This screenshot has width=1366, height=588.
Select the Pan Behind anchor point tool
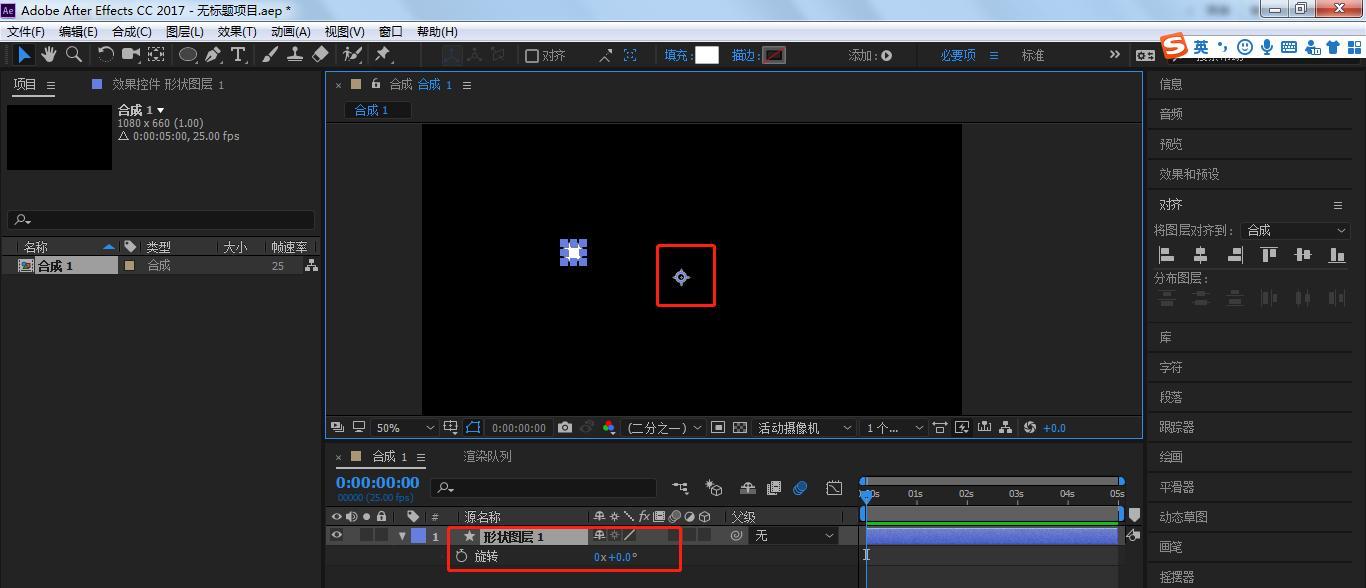(156, 55)
